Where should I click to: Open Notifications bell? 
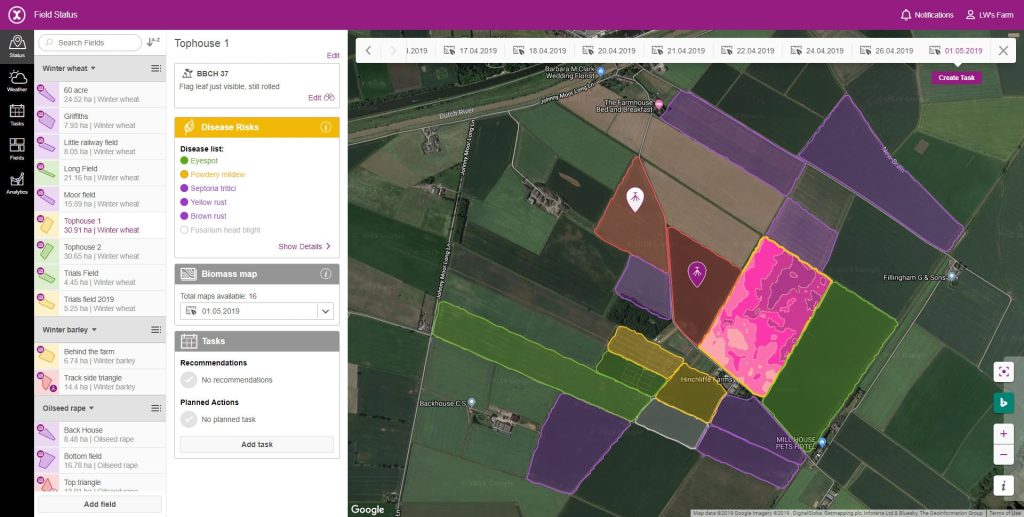click(x=926, y=14)
